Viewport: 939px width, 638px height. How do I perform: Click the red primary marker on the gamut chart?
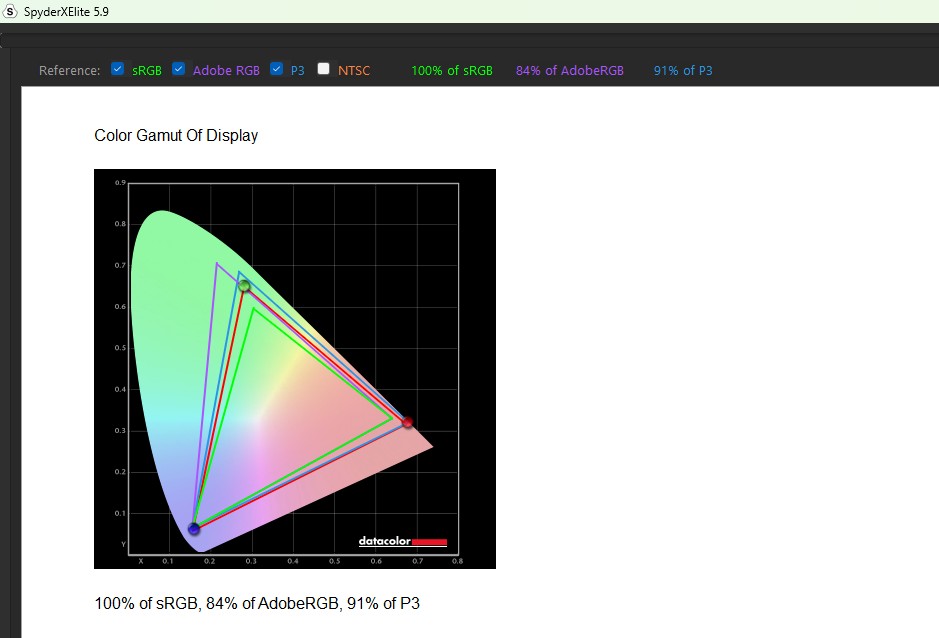tap(407, 422)
